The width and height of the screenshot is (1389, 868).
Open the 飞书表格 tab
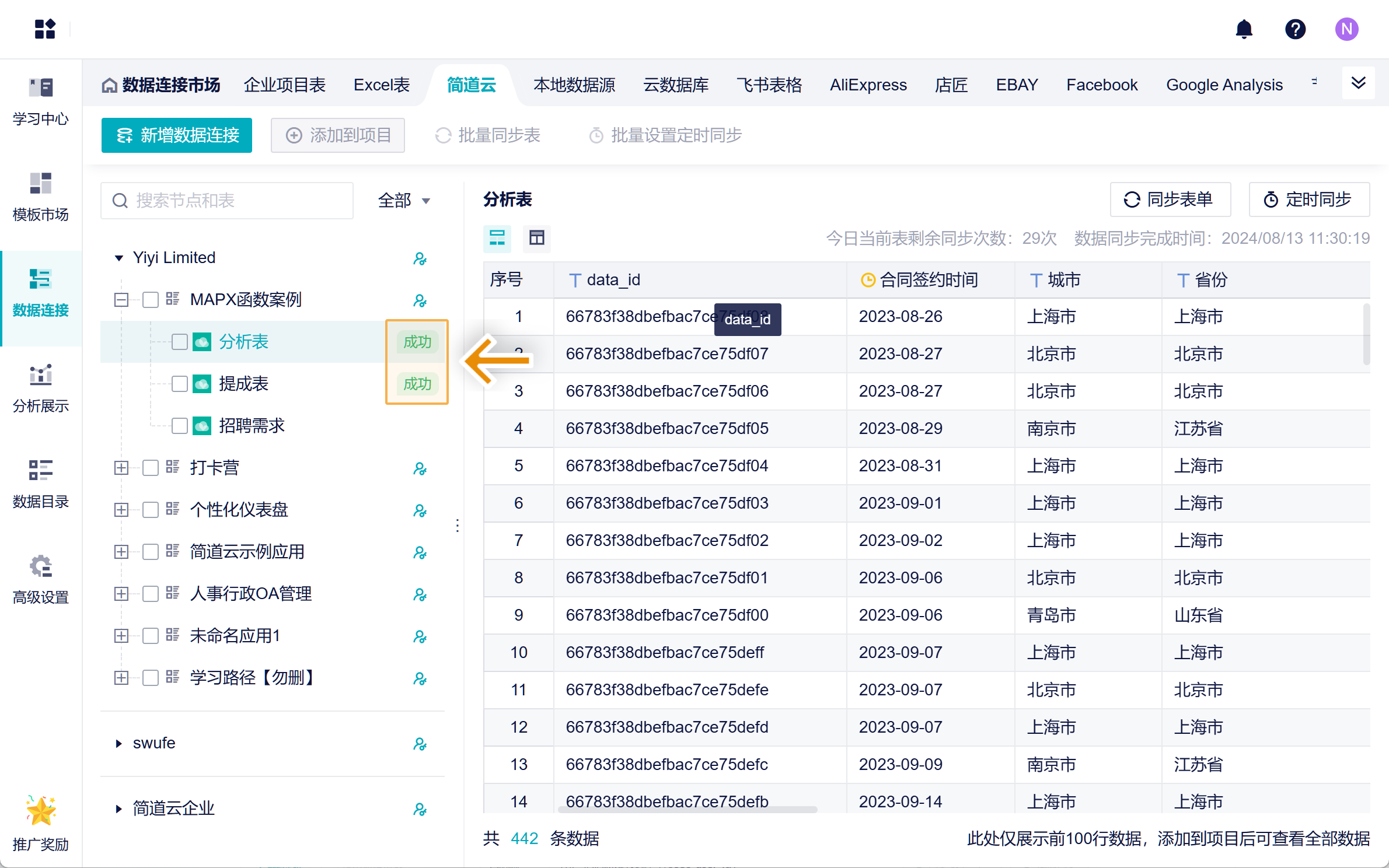point(769,85)
